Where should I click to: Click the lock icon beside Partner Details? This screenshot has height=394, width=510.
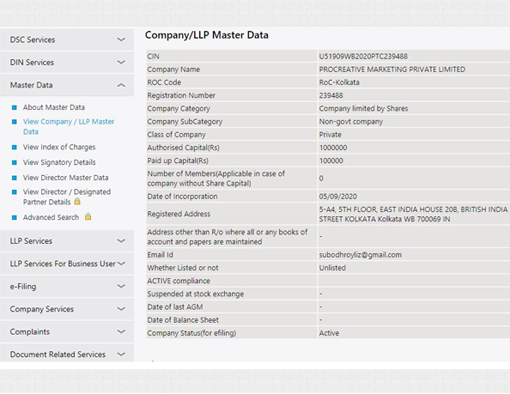point(77,202)
